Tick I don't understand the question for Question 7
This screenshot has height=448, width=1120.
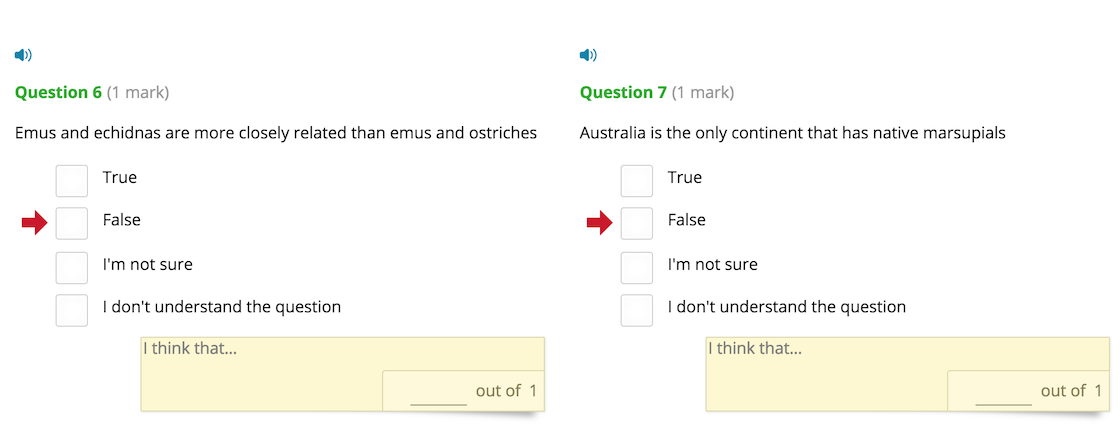point(636,310)
